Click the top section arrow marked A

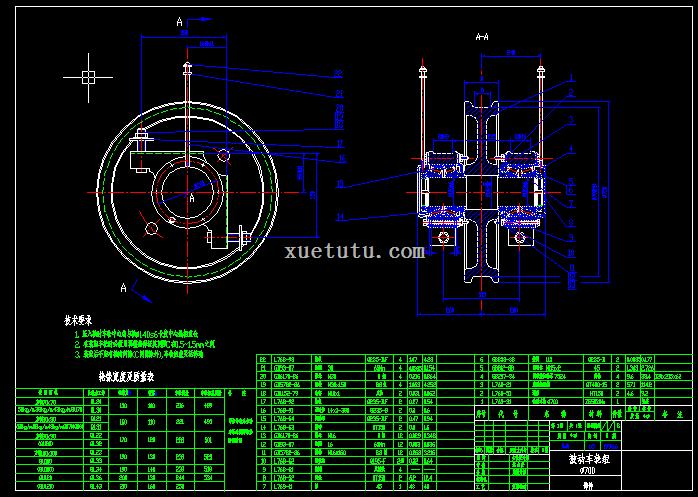tap(178, 21)
